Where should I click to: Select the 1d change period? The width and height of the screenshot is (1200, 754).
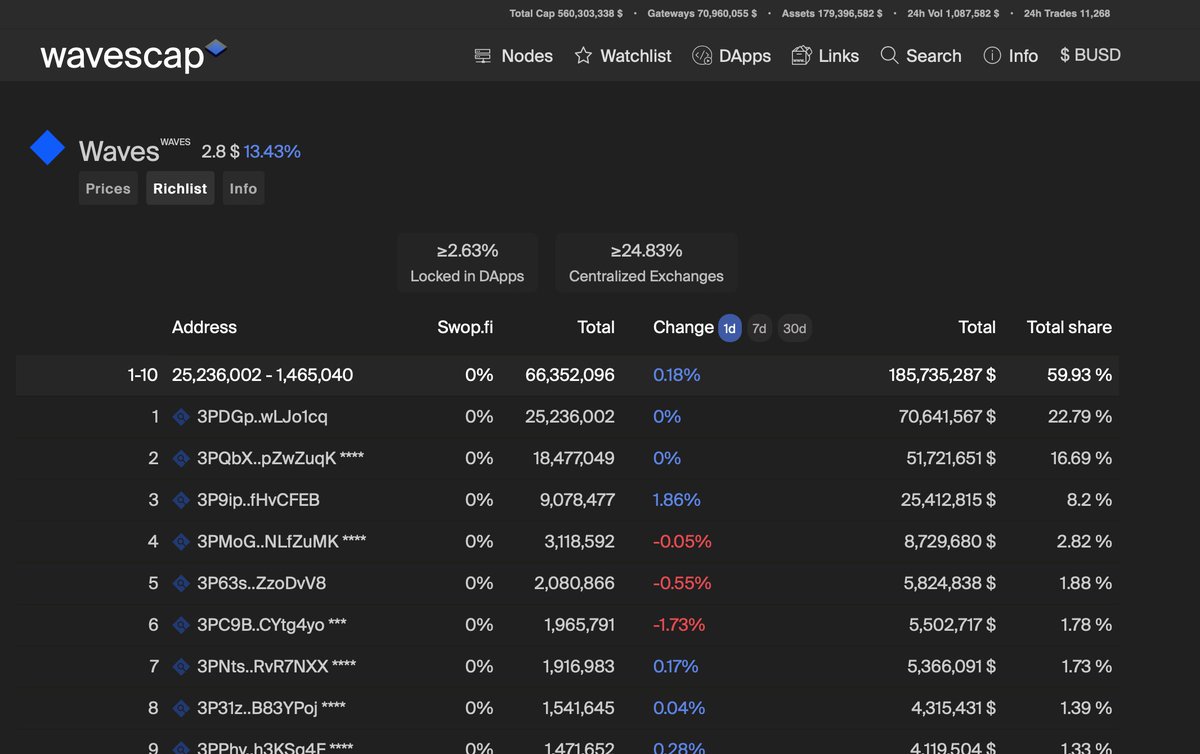pyautogui.click(x=730, y=328)
